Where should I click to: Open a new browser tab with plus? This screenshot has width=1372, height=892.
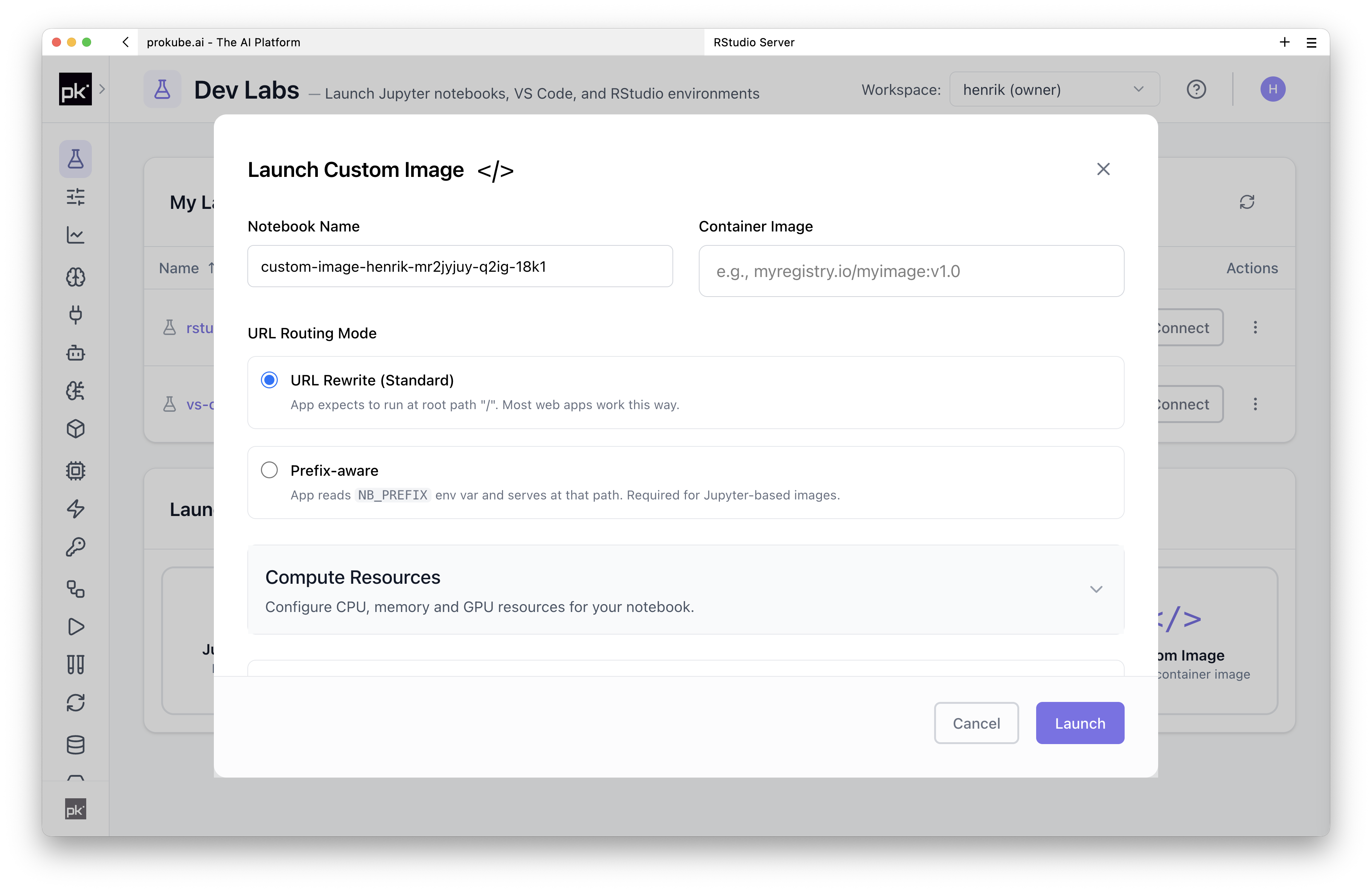coord(1284,42)
